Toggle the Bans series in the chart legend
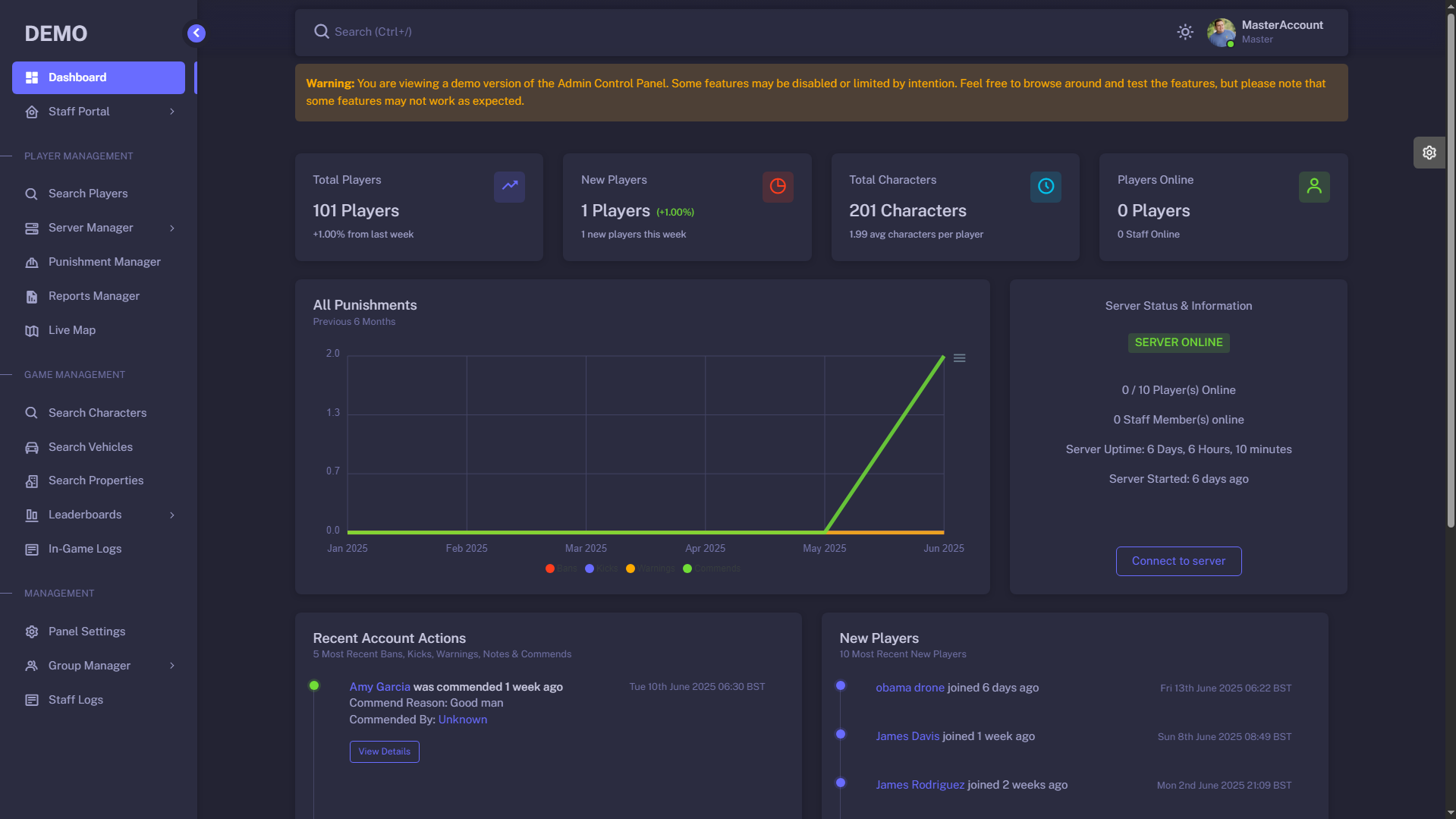Image resolution: width=1456 pixels, height=819 pixels. tap(560, 568)
